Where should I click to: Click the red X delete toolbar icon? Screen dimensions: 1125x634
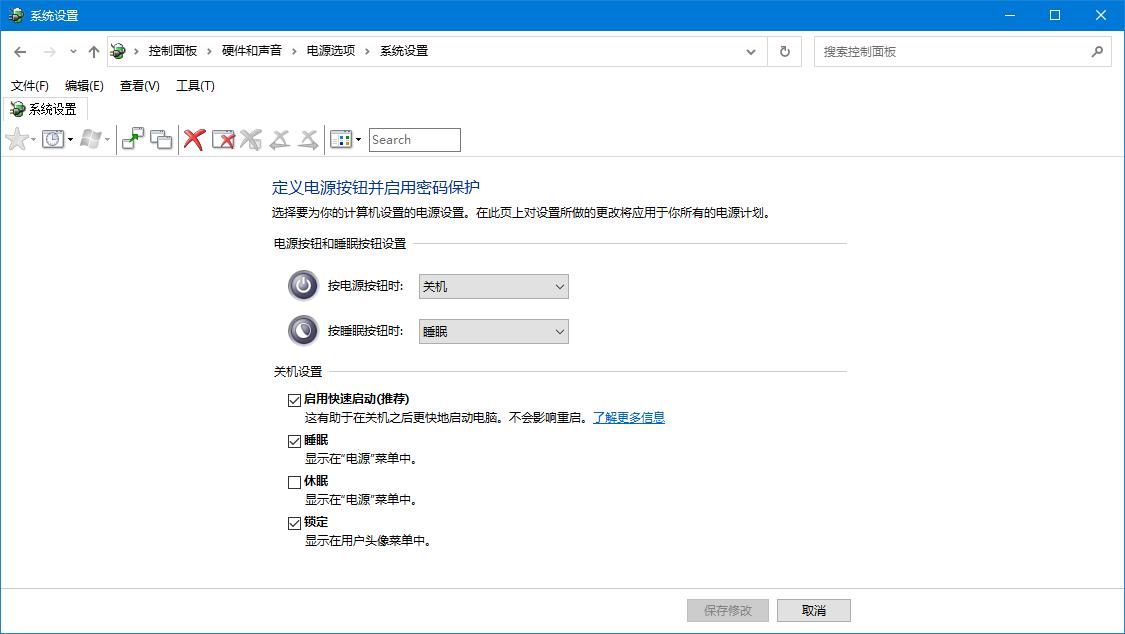click(193, 139)
